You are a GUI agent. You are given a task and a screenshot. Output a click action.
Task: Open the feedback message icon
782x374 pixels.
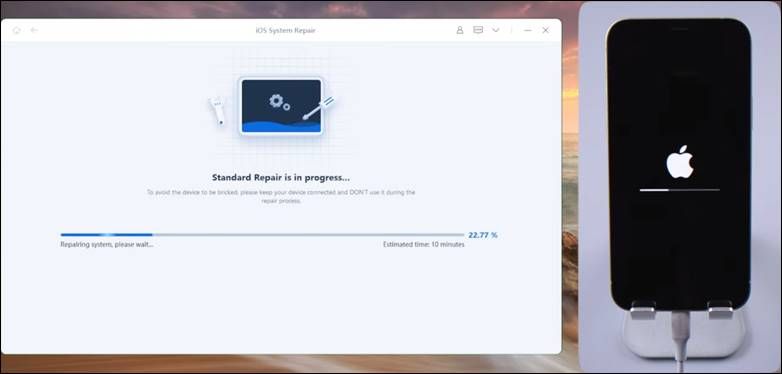(478, 30)
